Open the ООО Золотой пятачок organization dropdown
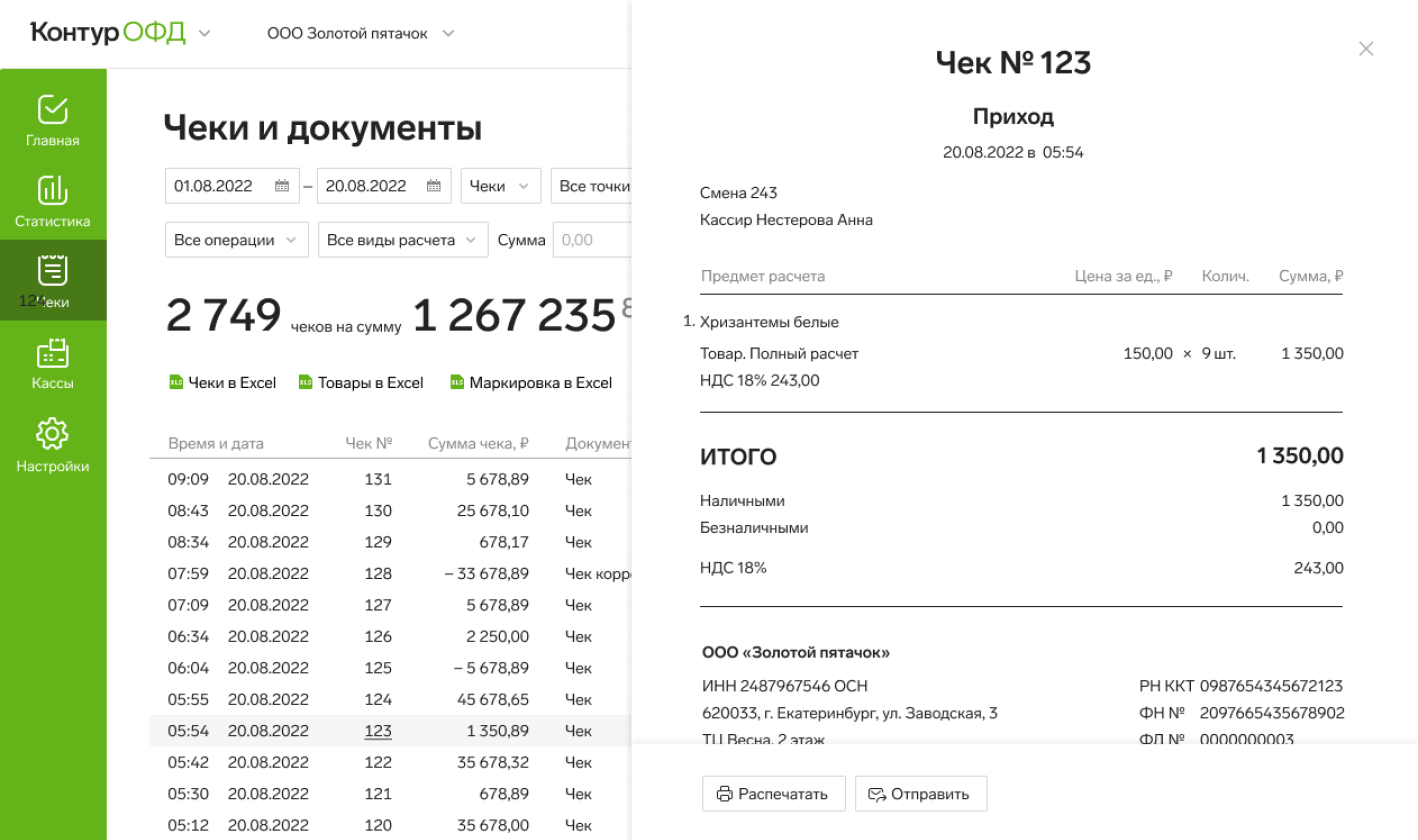 pos(361,33)
